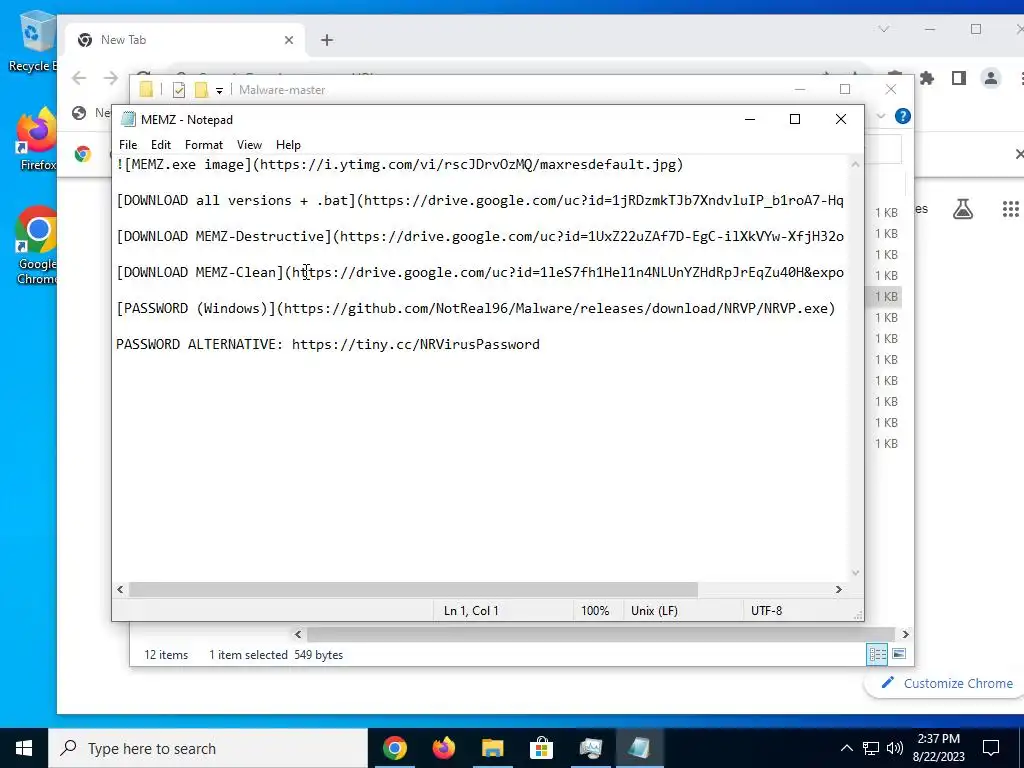Screen dimensions: 1024x768
Task: Click the UTF-8 status bar entry
Action: 766,611
